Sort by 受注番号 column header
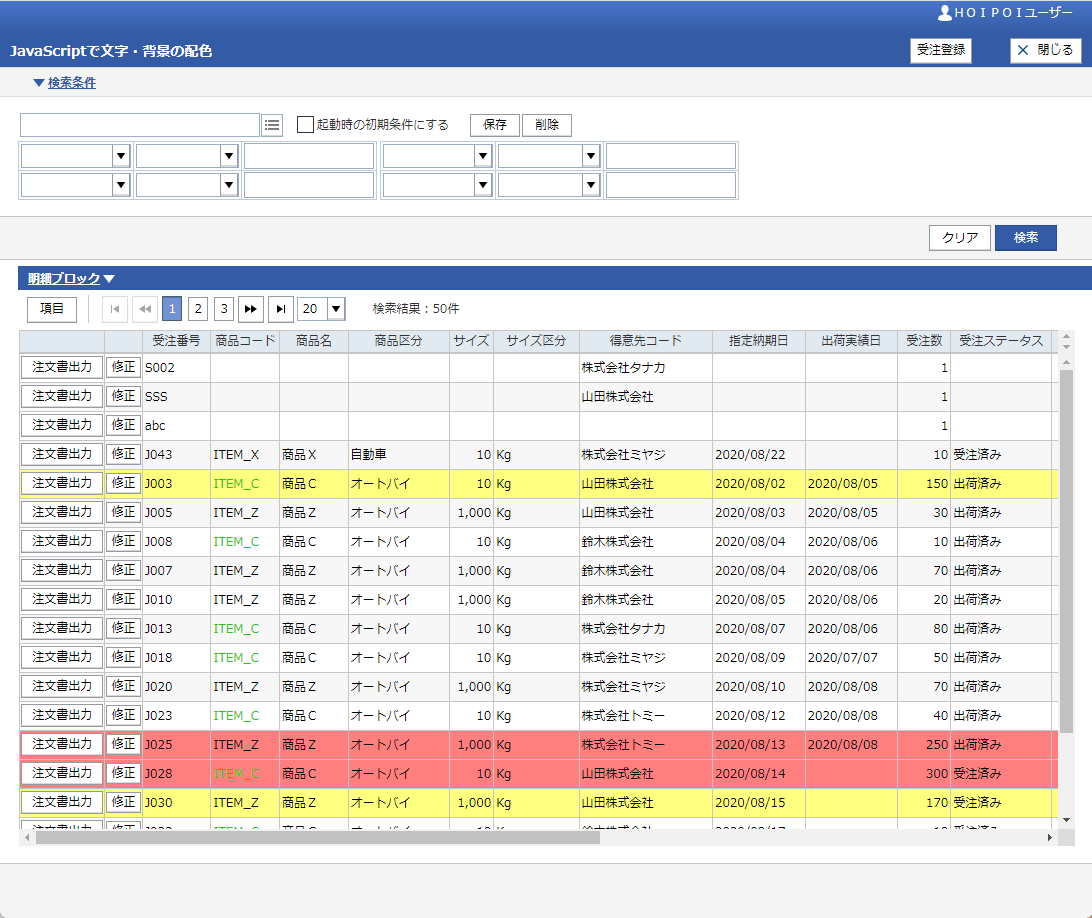This screenshot has width=1092, height=918. pos(176,341)
